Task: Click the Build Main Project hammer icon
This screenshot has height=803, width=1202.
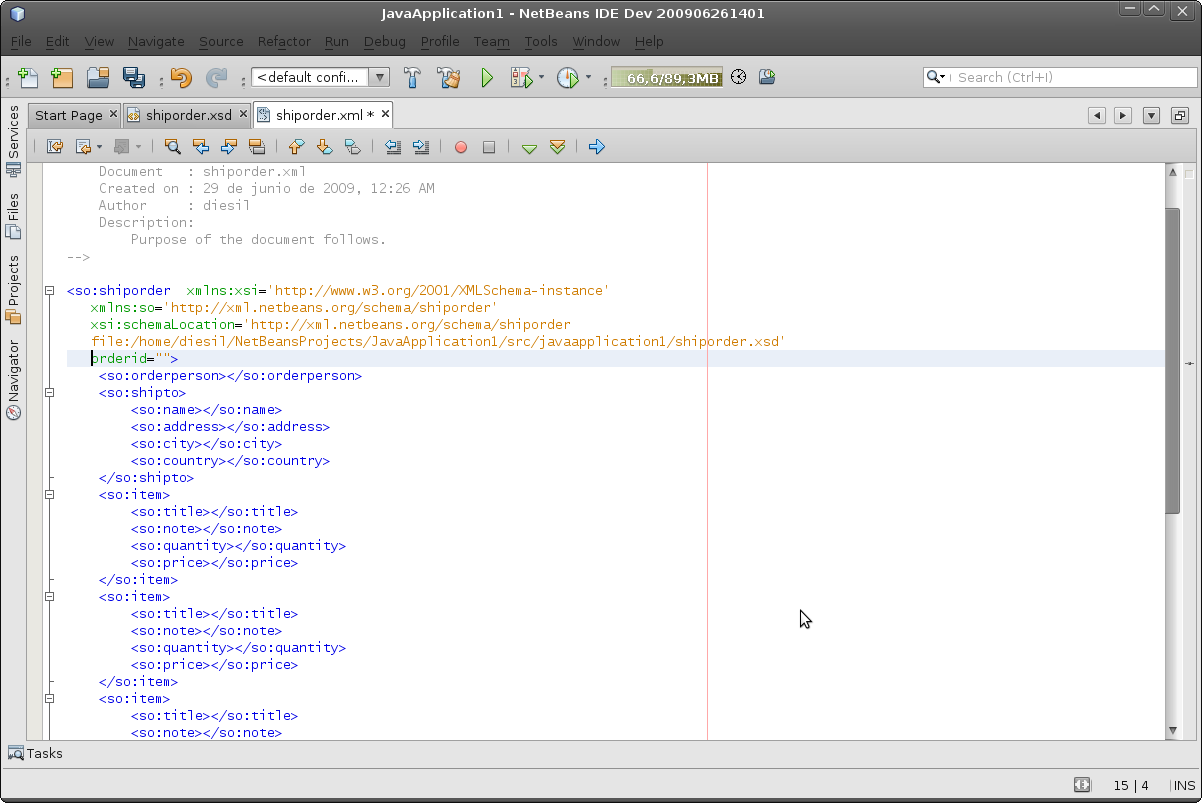Action: [412, 77]
